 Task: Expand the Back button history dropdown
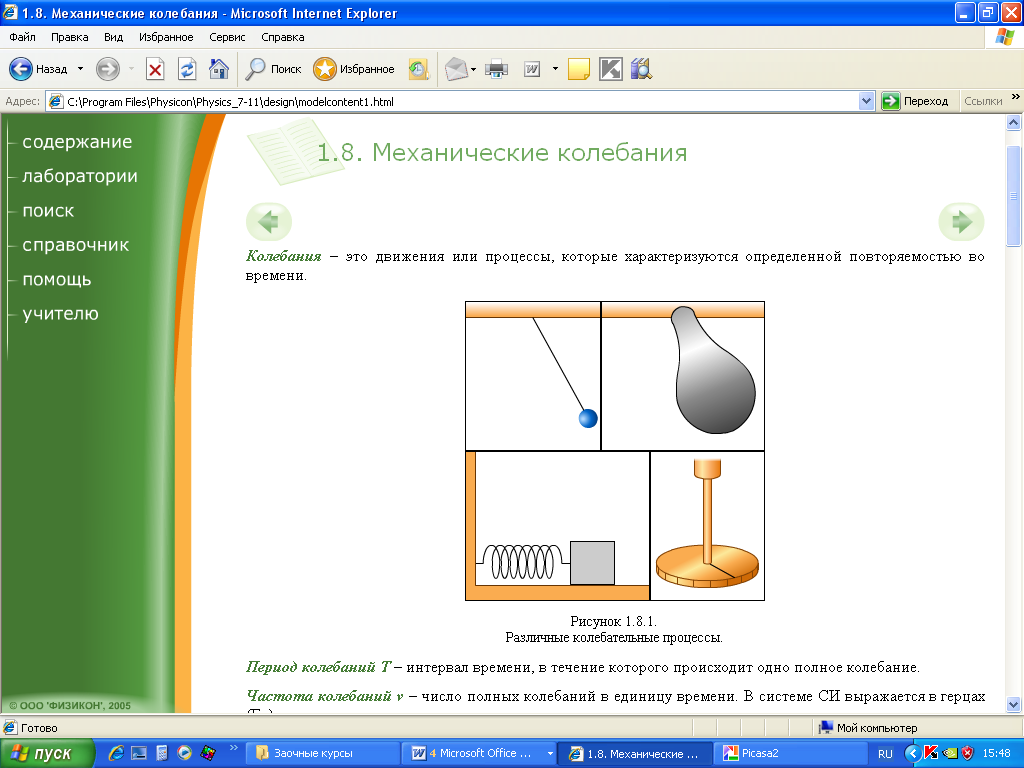[x=80, y=69]
